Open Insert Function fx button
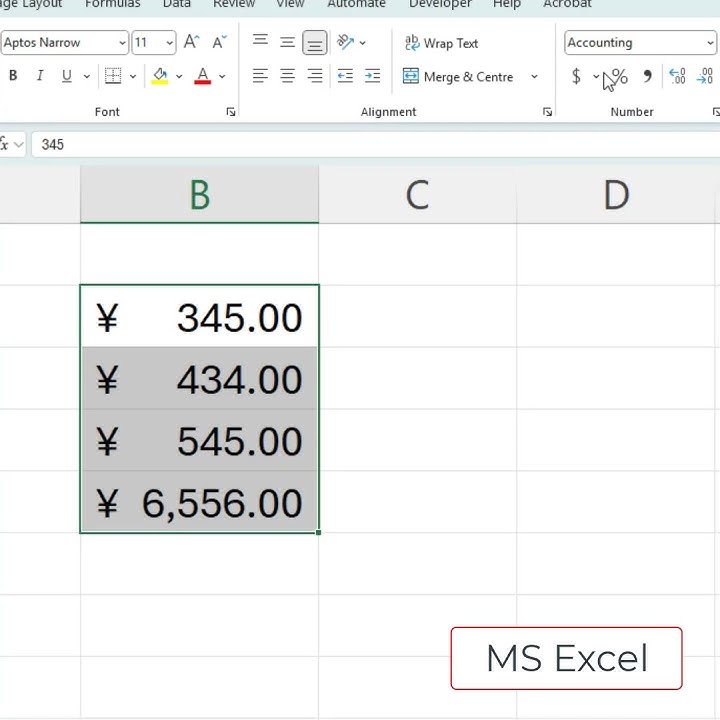 (5, 145)
